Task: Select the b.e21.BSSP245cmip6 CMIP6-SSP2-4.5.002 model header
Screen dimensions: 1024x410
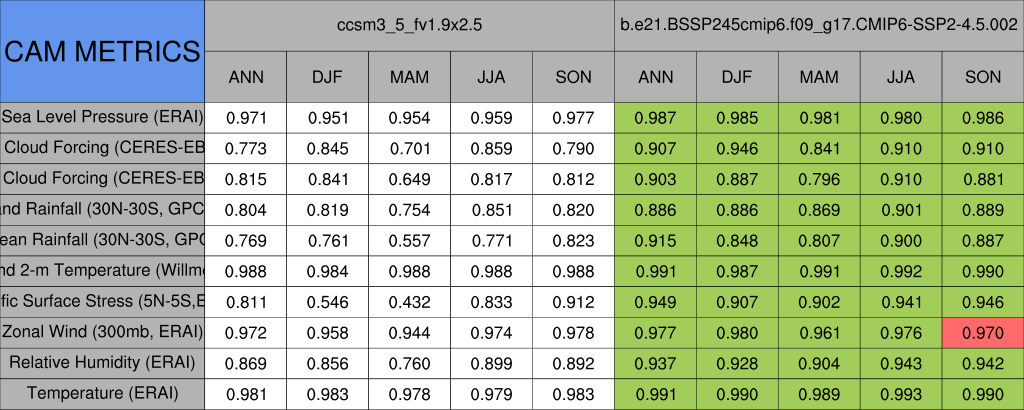Action: point(819,25)
